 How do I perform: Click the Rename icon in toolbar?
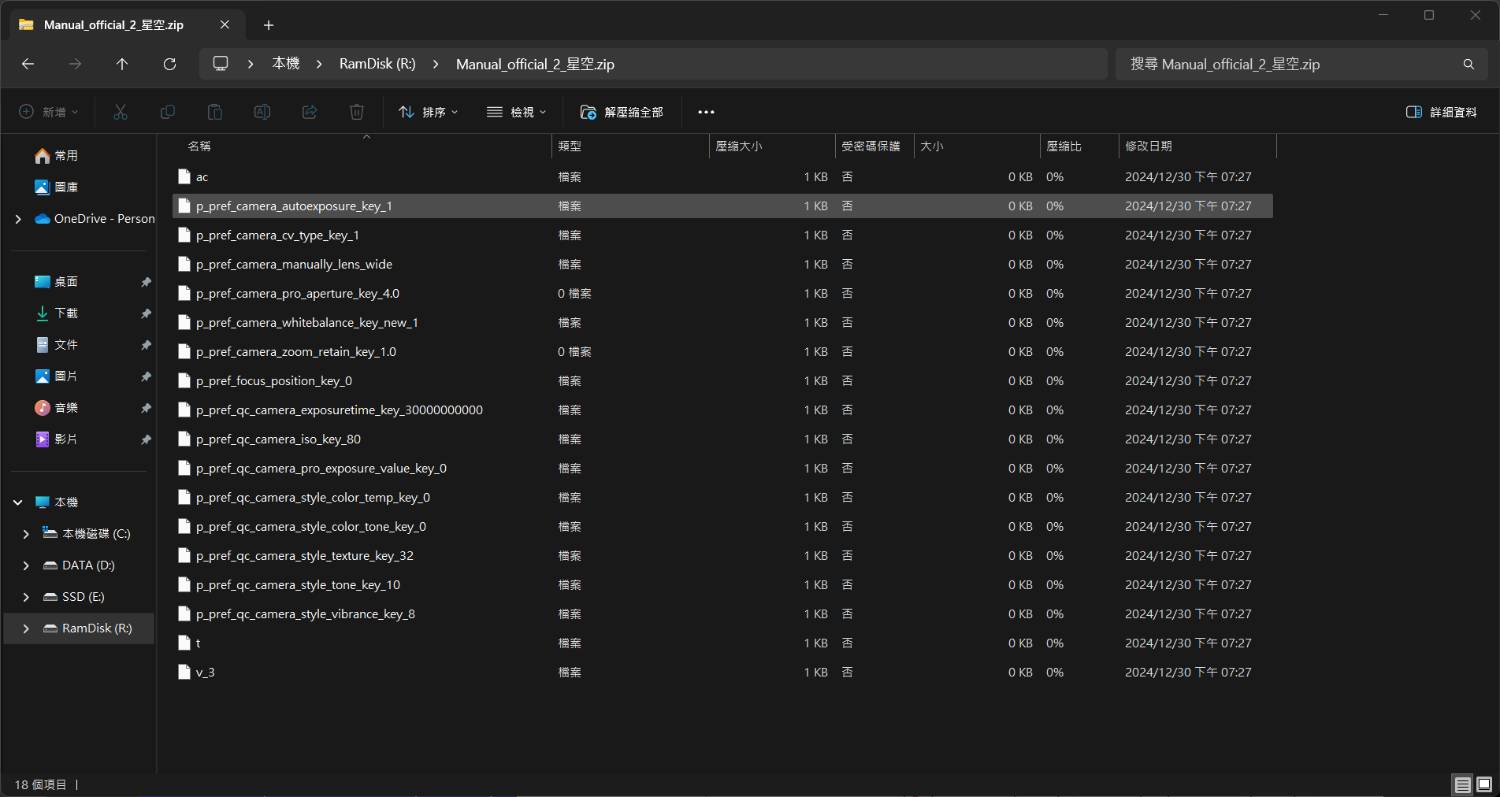point(262,112)
